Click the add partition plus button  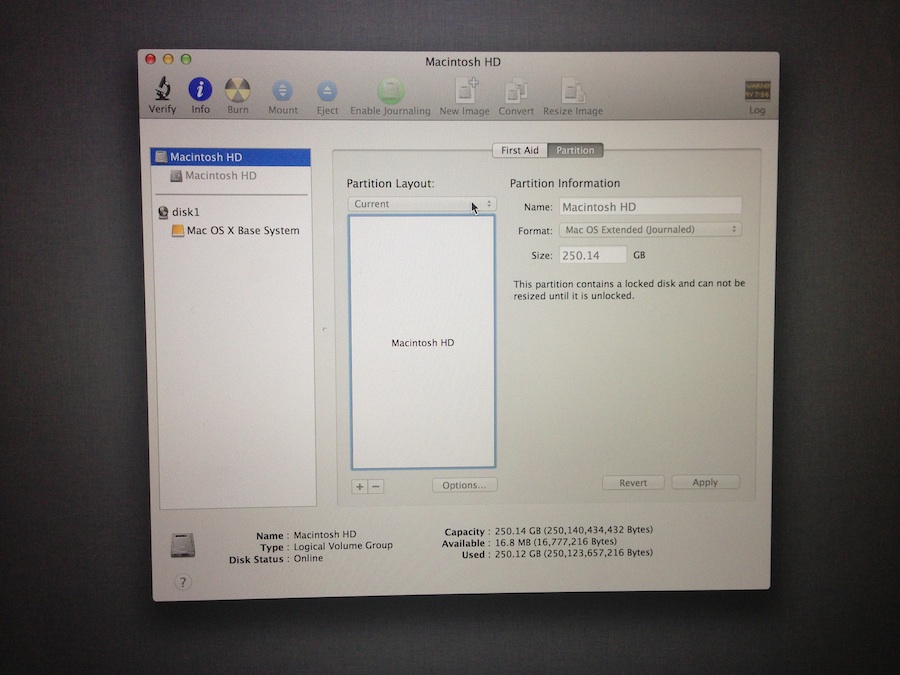359,487
